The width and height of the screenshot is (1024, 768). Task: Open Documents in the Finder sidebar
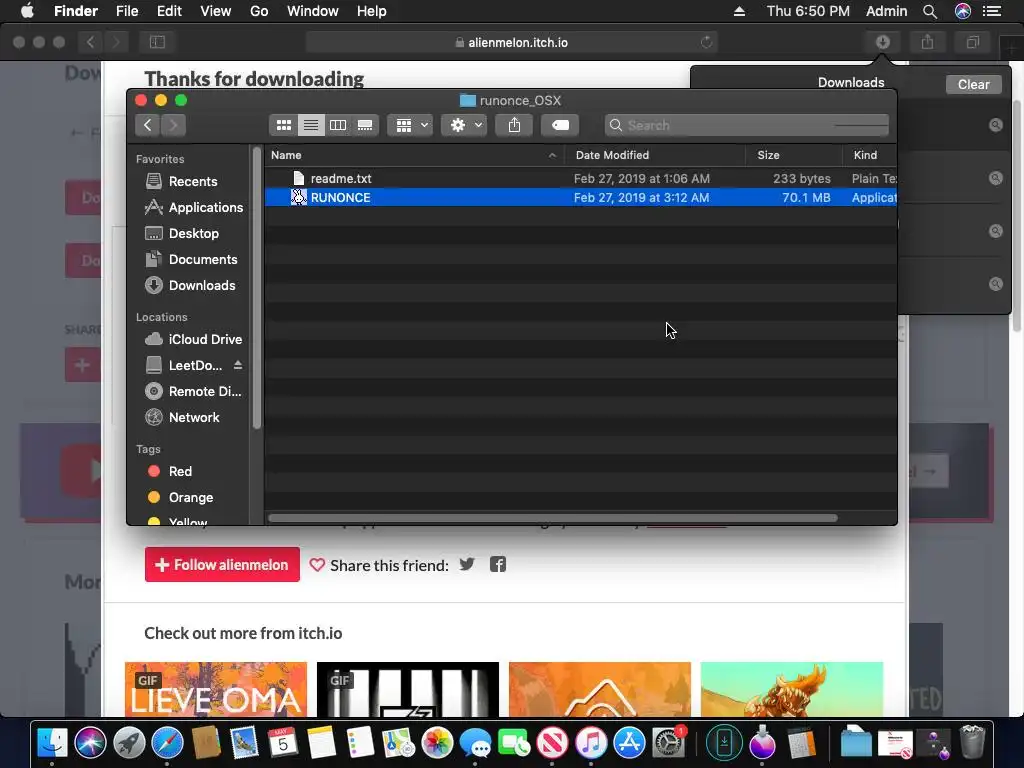pos(191,259)
